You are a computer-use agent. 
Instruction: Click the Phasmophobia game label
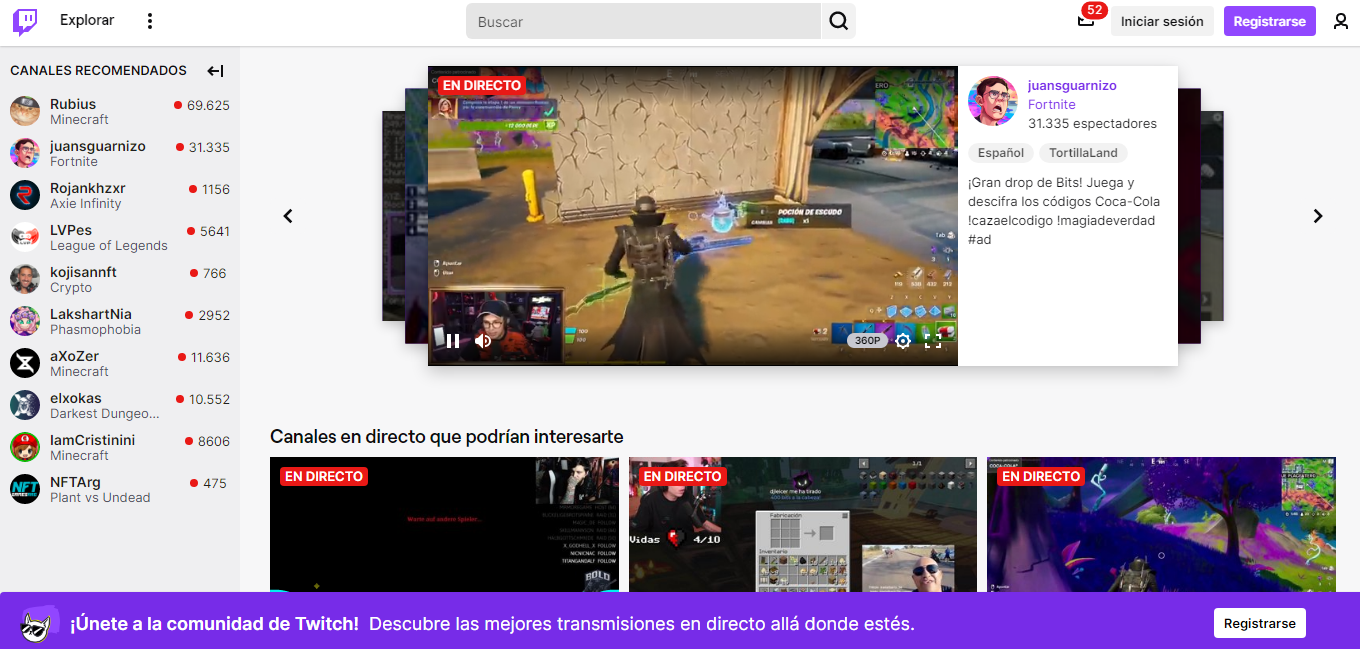click(x=95, y=330)
